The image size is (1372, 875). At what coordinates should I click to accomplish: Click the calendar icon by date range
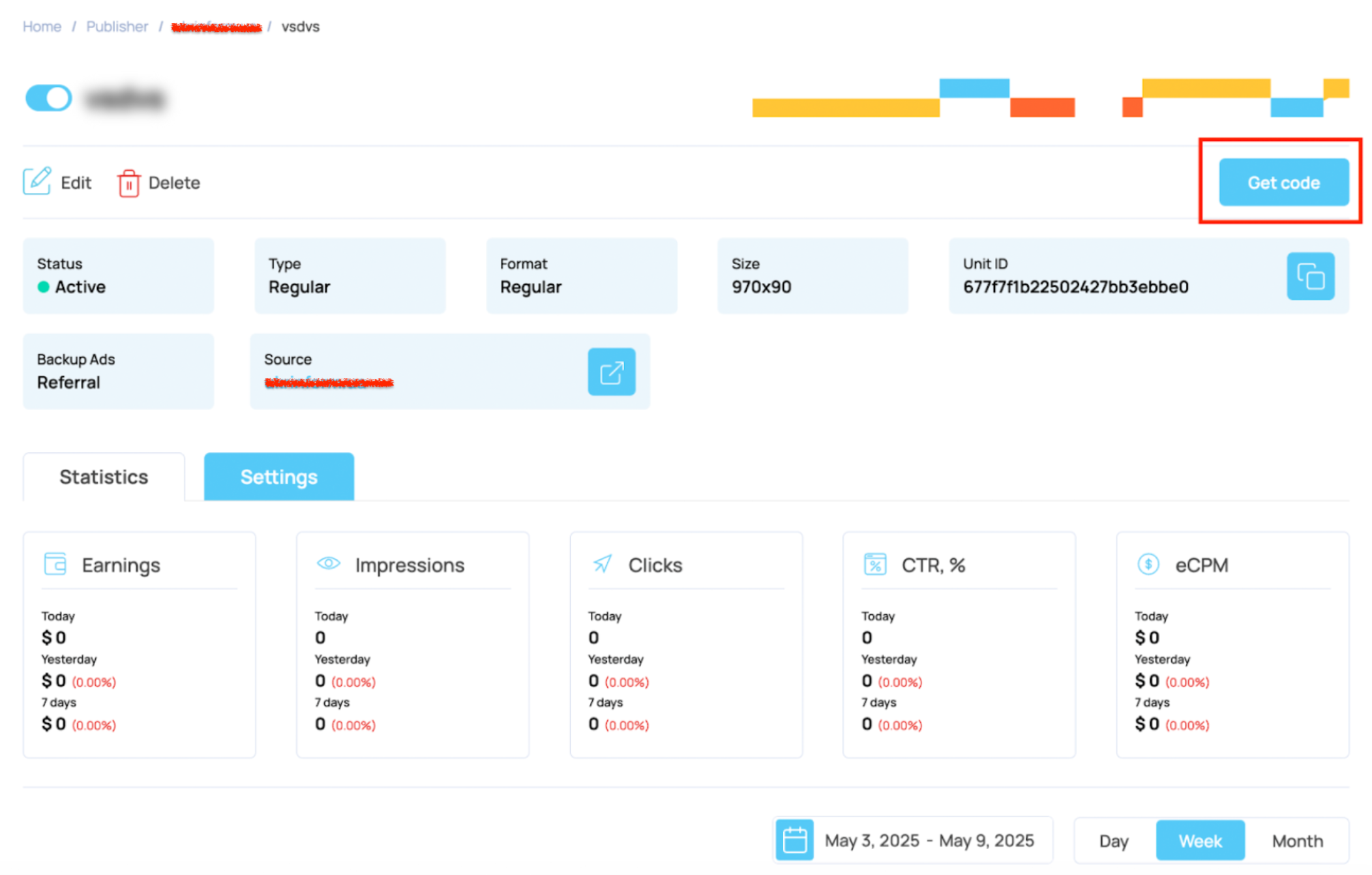794,840
